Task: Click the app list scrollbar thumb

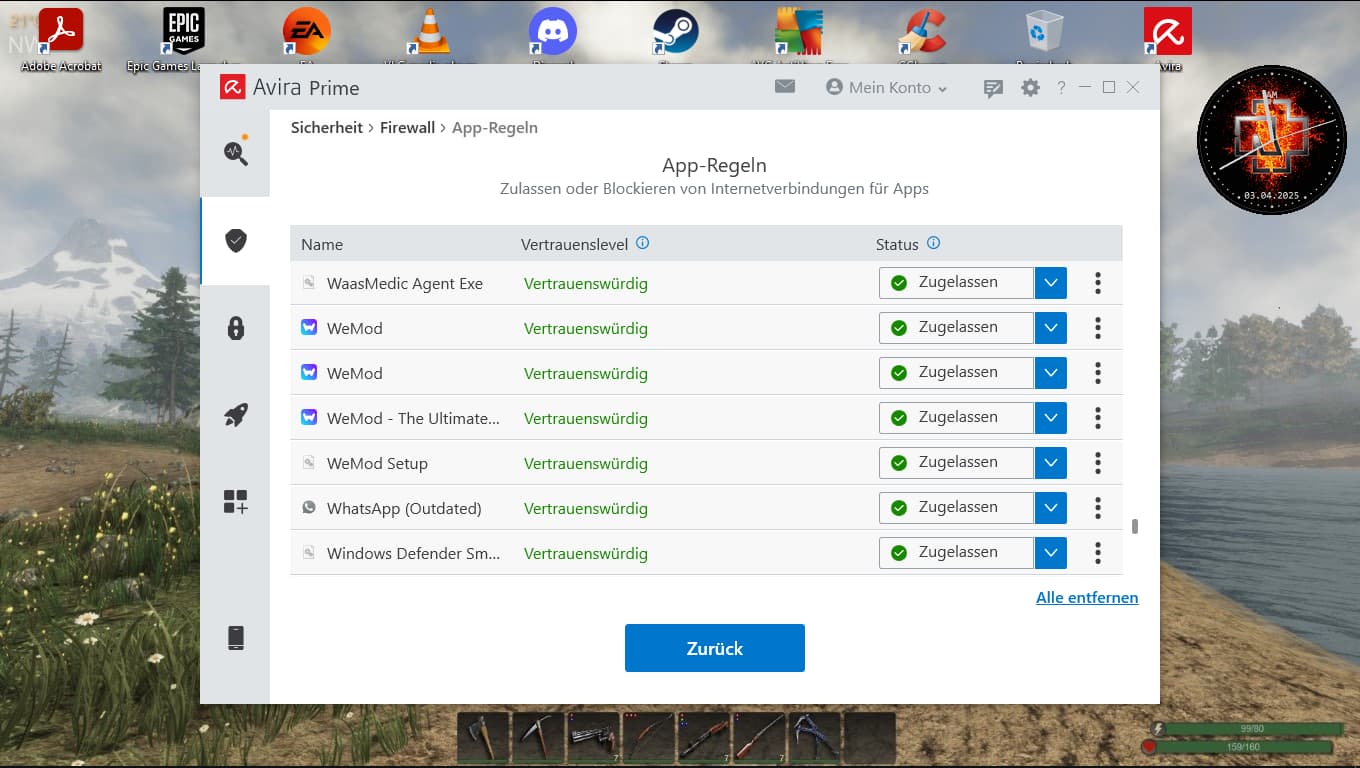Action: click(x=1135, y=527)
